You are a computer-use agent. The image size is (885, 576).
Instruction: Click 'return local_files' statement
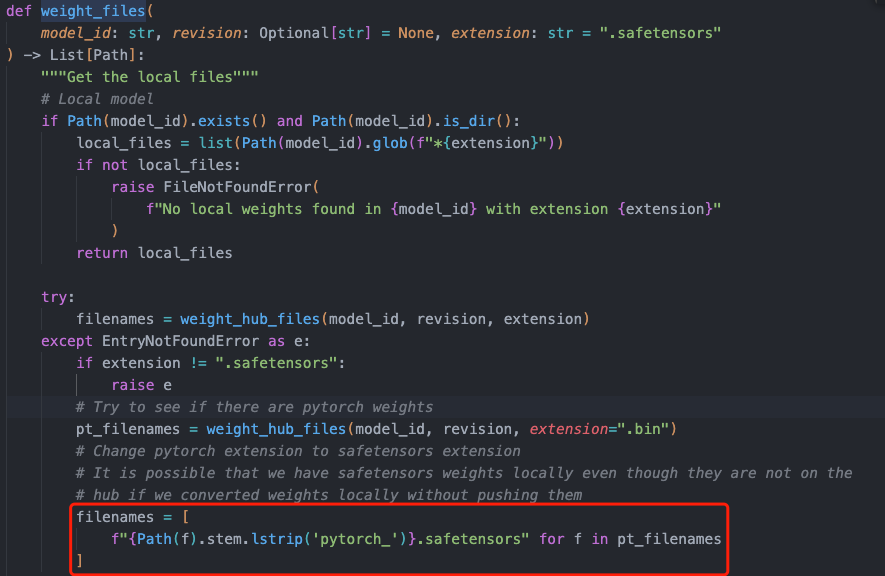click(154, 253)
